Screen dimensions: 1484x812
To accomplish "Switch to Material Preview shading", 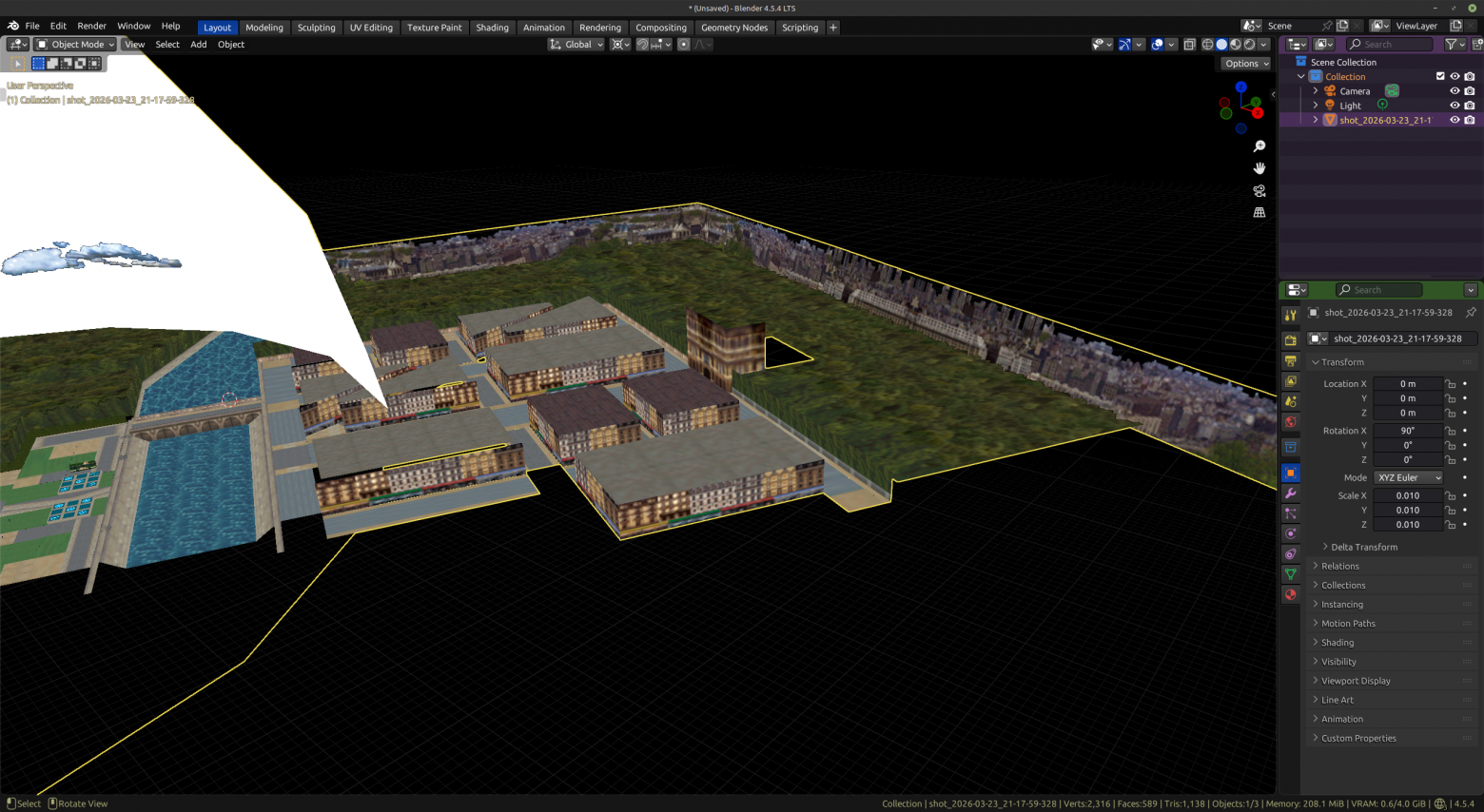I will [x=1236, y=44].
